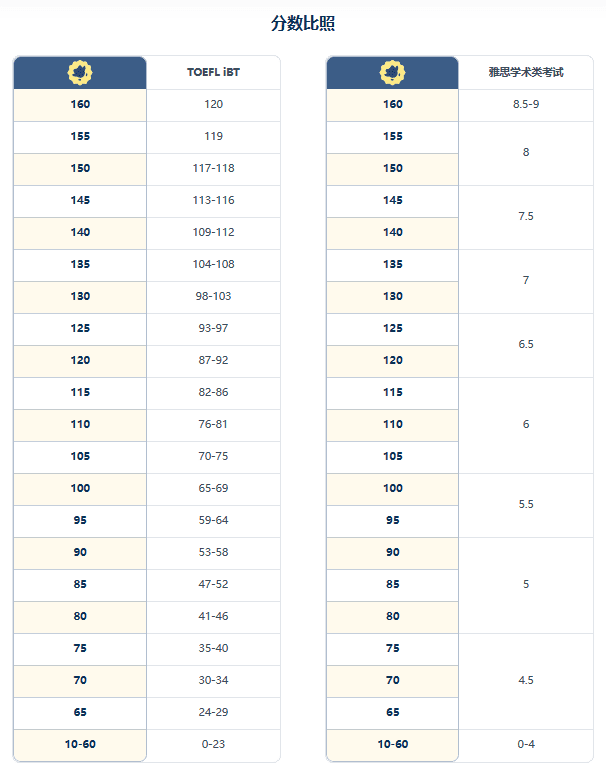
Task: Click the IELTS band 0-4 cell
Action: (526, 744)
